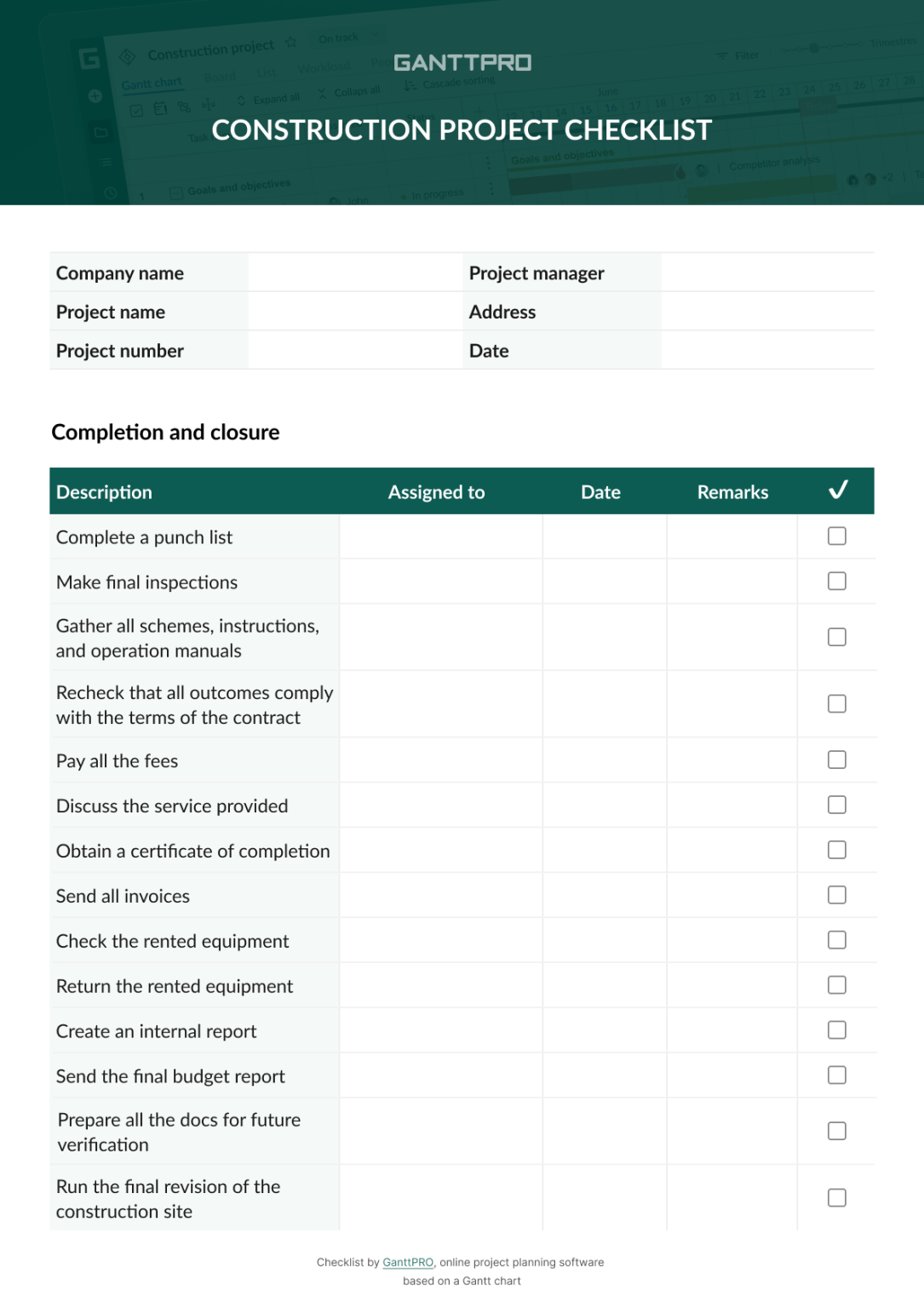Click Collapse all to collapse tasks

[355, 91]
